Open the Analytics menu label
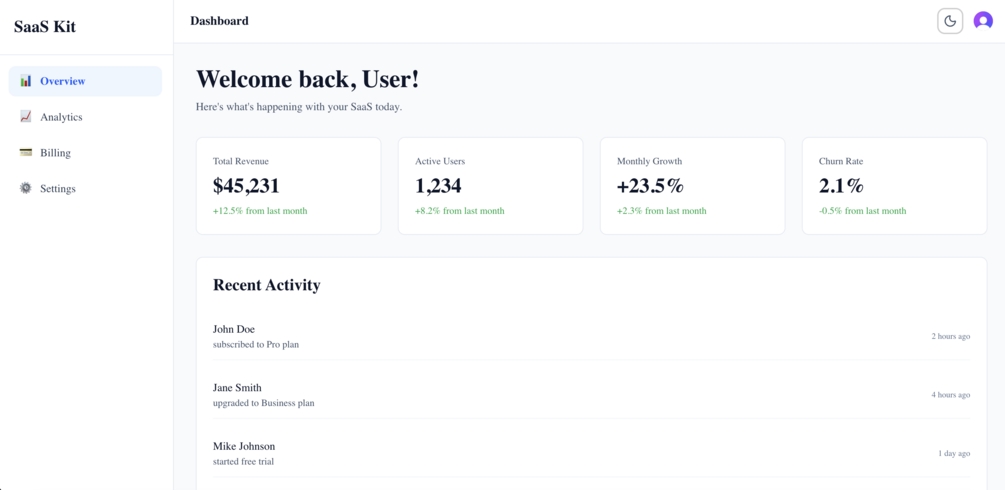The height and width of the screenshot is (490, 1005). (x=62, y=117)
